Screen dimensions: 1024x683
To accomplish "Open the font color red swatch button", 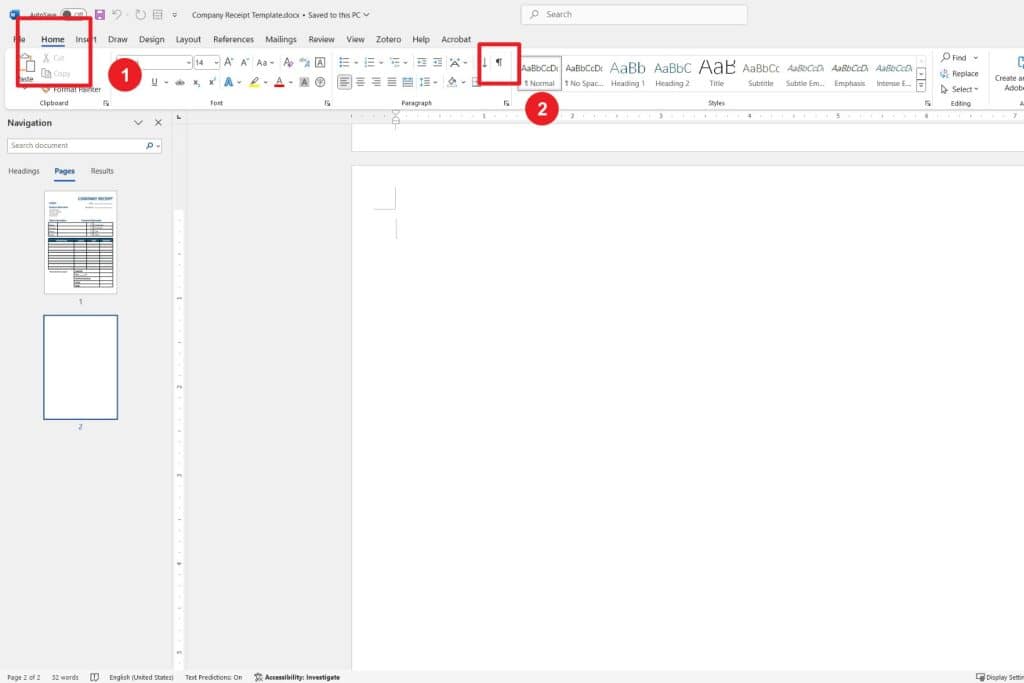I will pos(278,82).
